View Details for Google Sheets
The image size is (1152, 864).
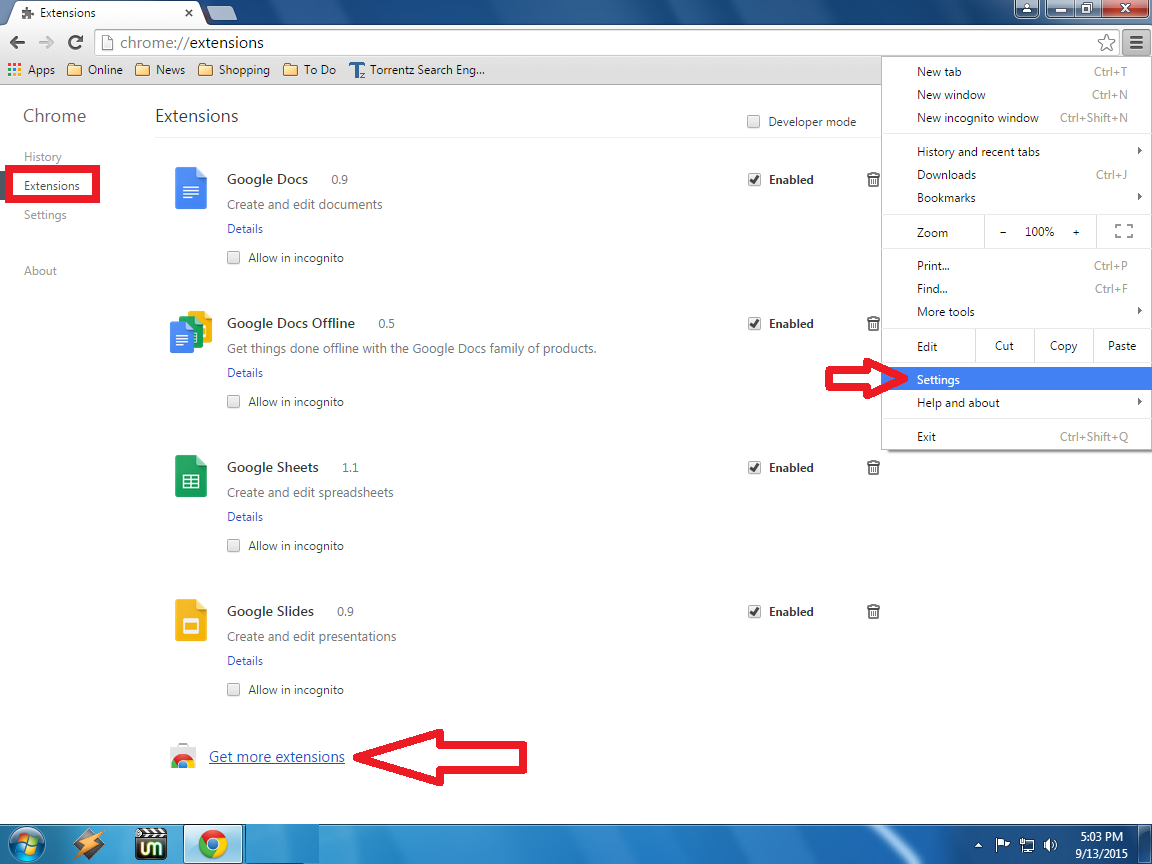(x=245, y=516)
